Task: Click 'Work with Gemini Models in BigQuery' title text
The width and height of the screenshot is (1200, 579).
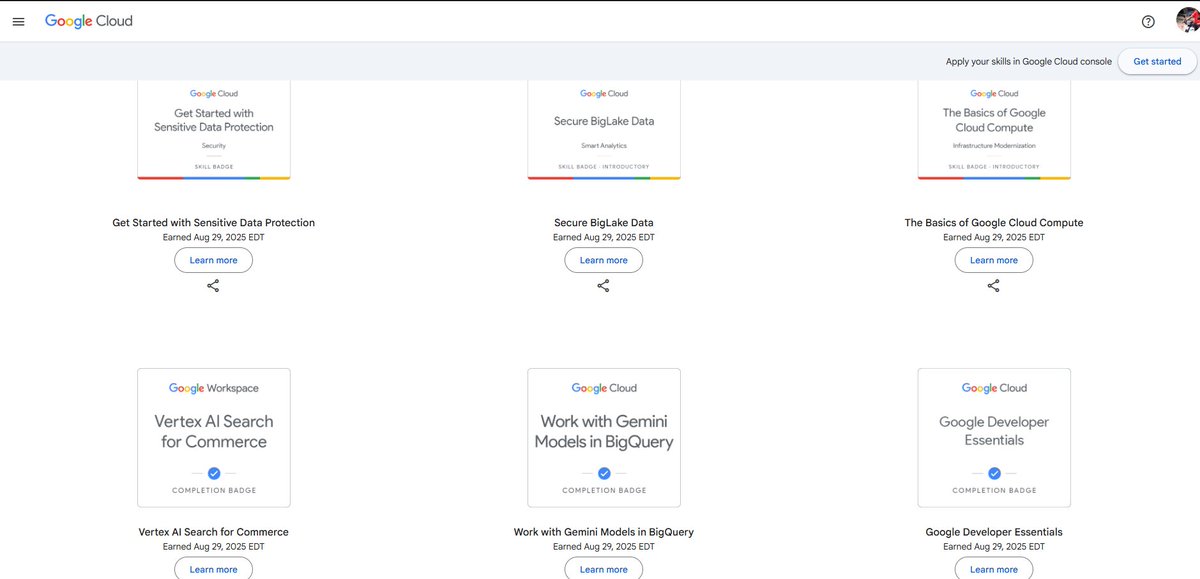Action: coord(604,532)
